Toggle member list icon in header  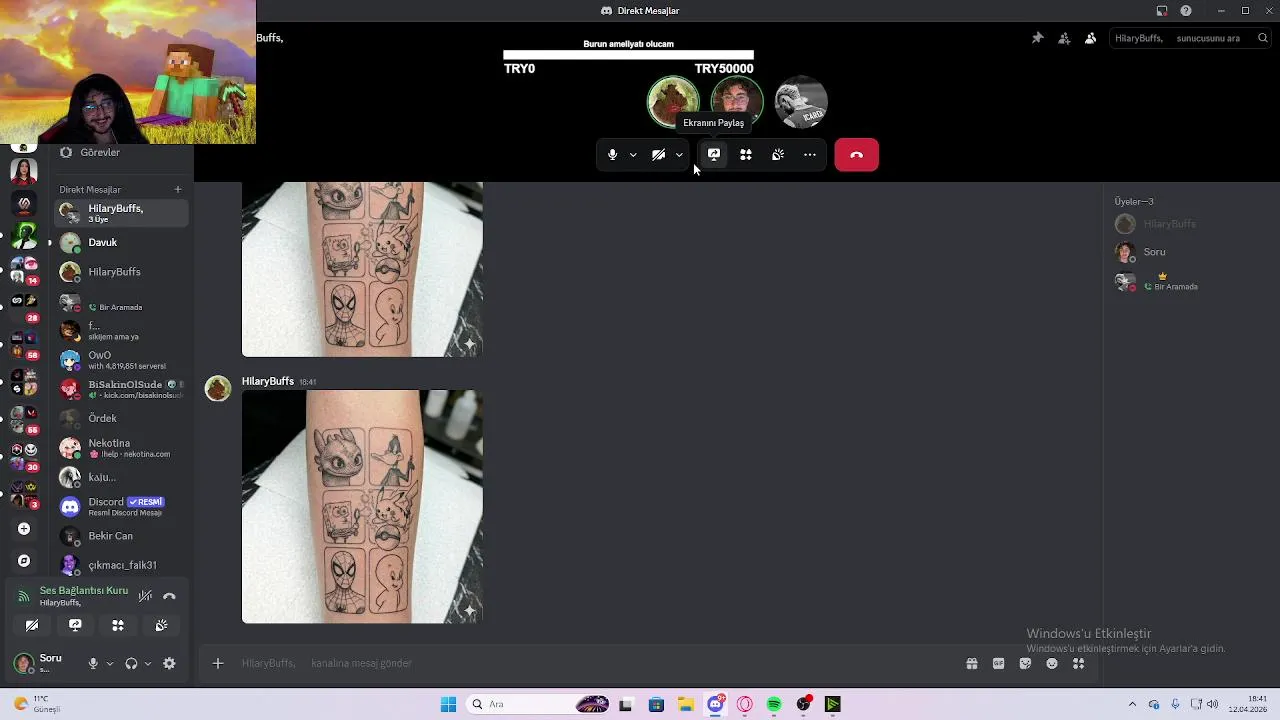[x=1090, y=38]
